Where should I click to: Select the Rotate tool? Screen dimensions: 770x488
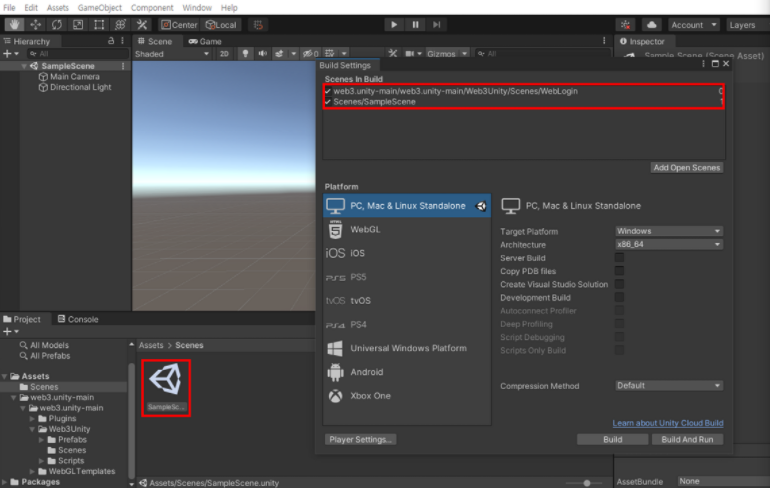pos(56,25)
